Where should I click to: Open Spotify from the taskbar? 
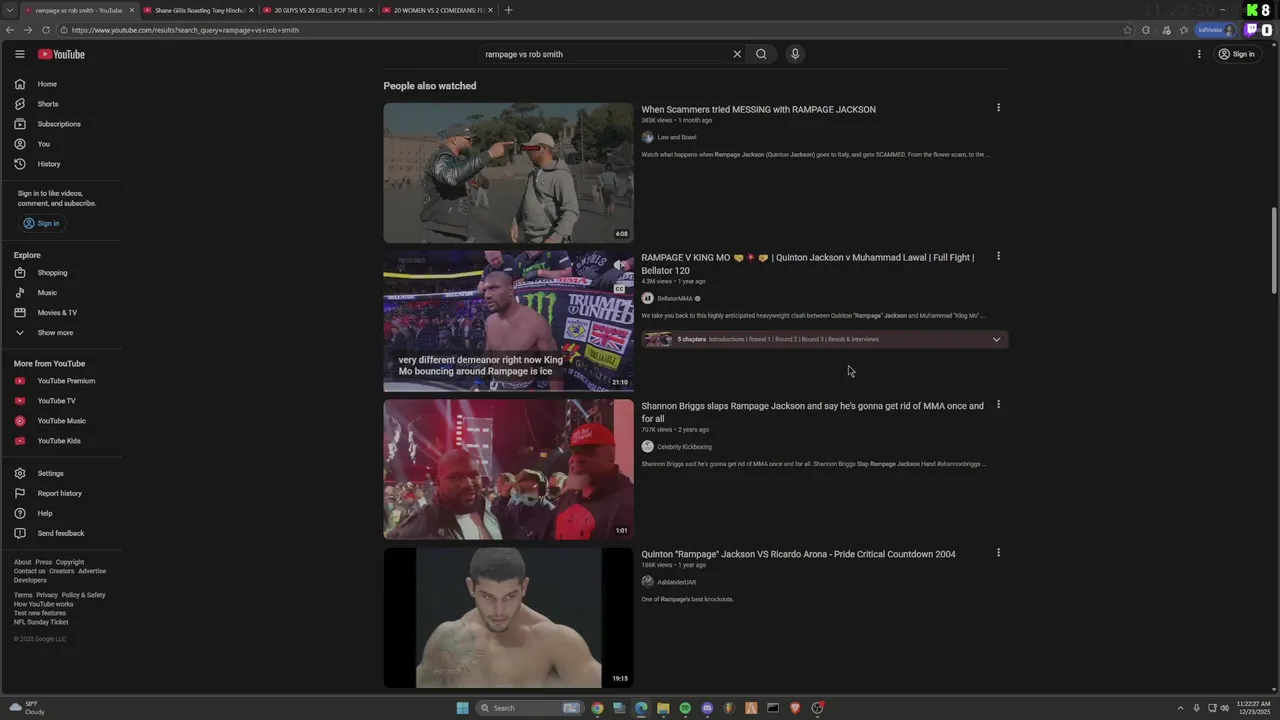[x=685, y=708]
